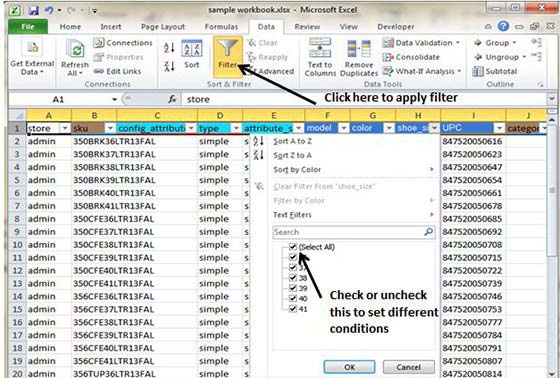Click Remove Duplicates icon
Image resolution: width=560 pixels, height=378 pixels.
(x=359, y=49)
